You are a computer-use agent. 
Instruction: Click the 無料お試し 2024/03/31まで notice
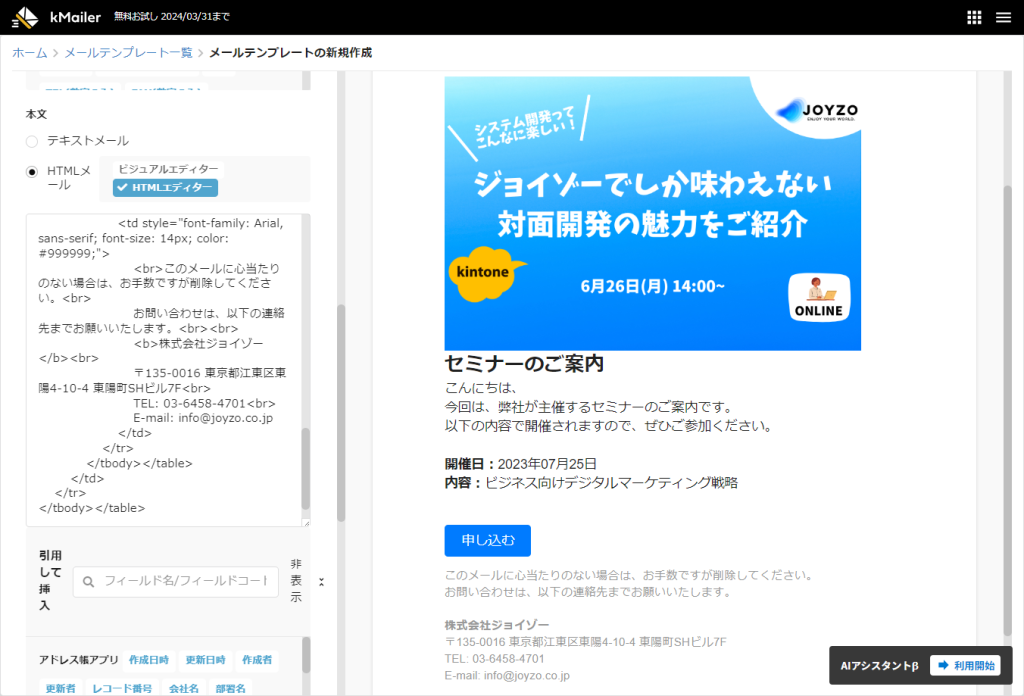click(172, 17)
